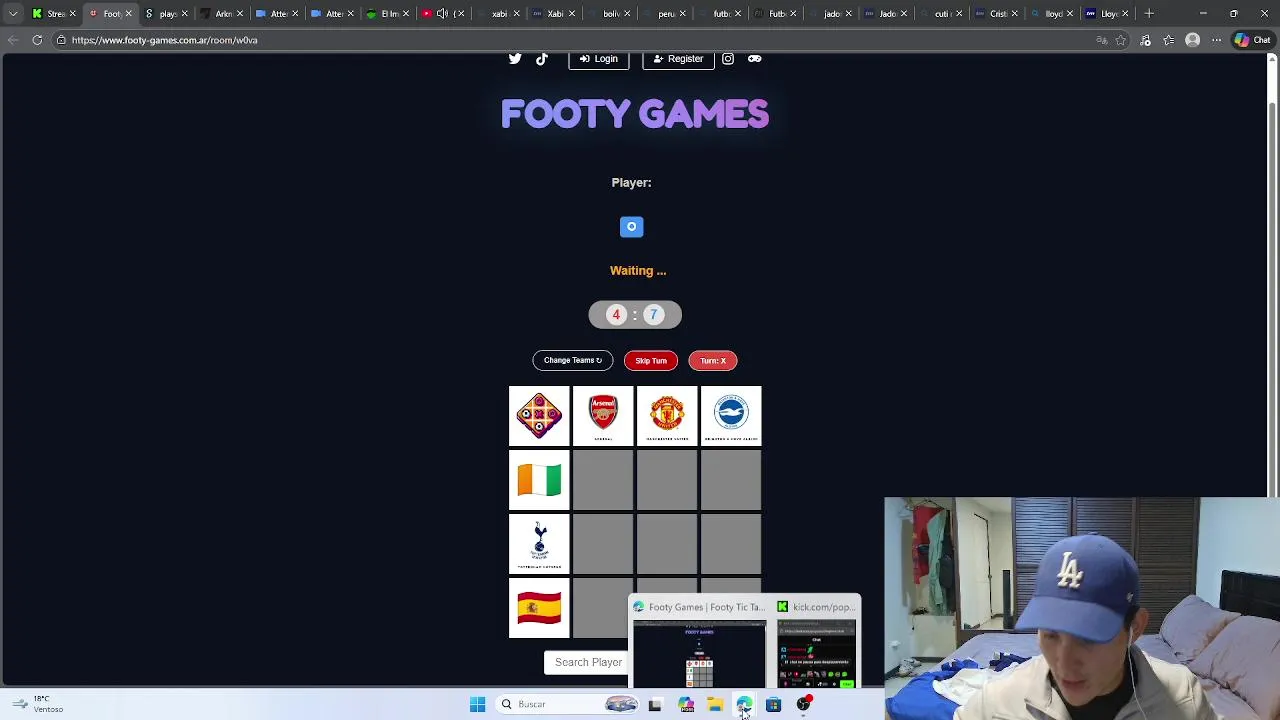
Task: Open the kick.com popout preview thumbnail
Action: pos(817,654)
